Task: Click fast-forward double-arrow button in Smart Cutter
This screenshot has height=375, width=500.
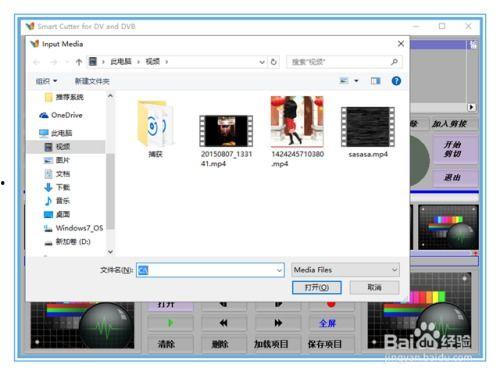Action: point(278,323)
